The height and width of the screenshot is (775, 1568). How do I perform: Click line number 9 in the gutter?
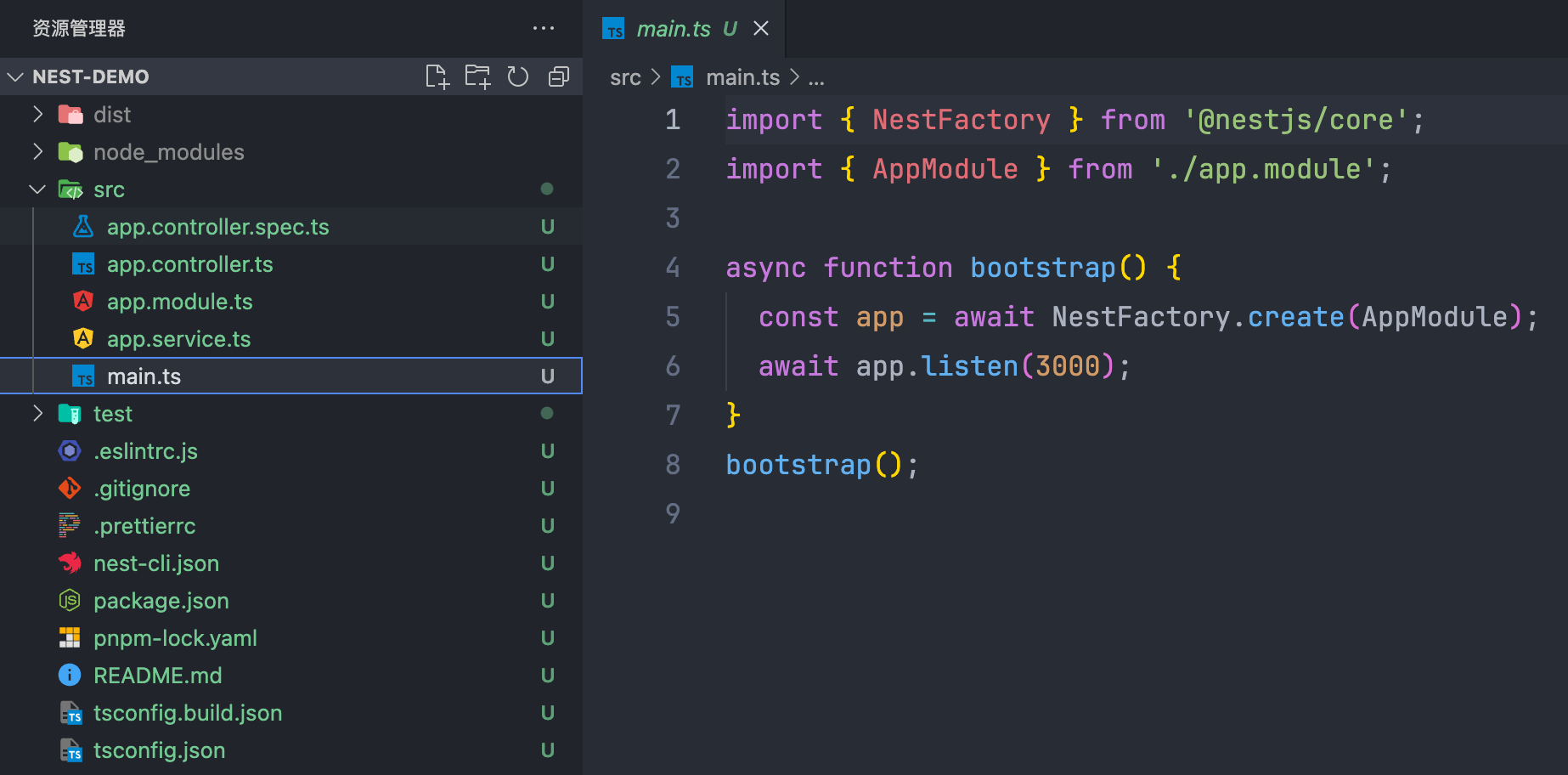[673, 514]
